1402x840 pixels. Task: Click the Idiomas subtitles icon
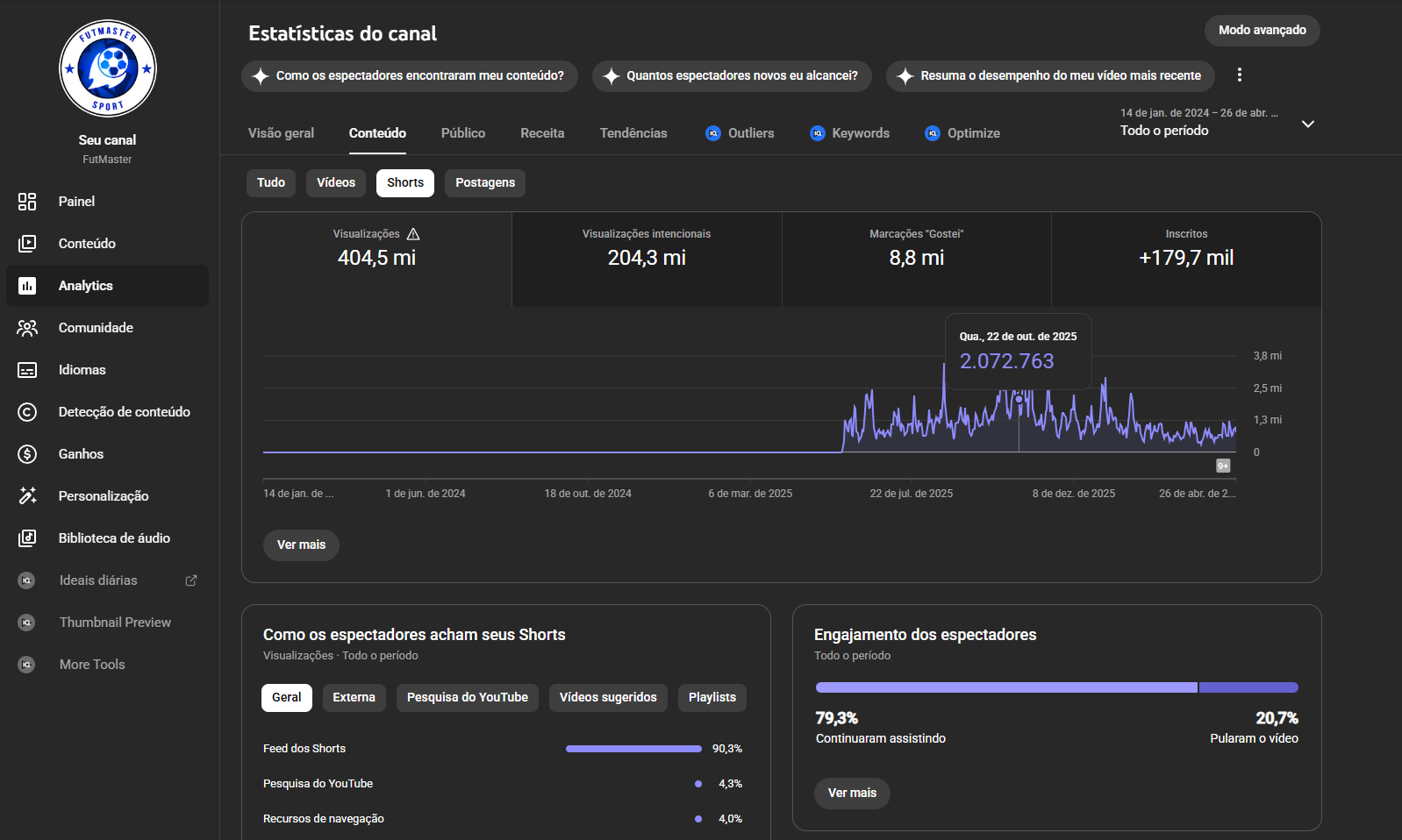click(x=27, y=370)
